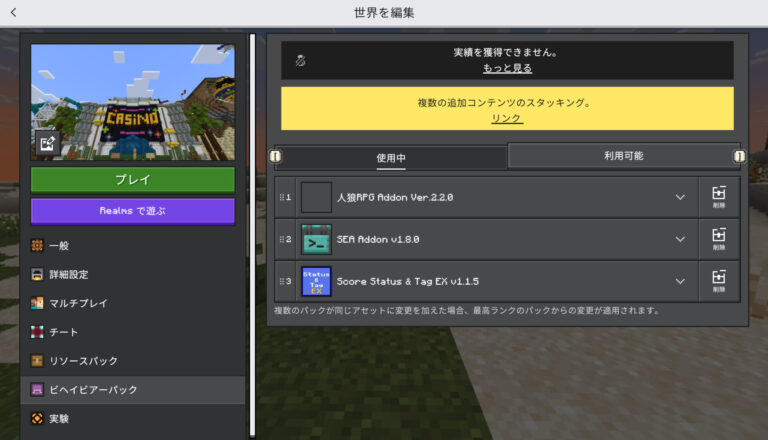Open the チート section

[133, 332]
